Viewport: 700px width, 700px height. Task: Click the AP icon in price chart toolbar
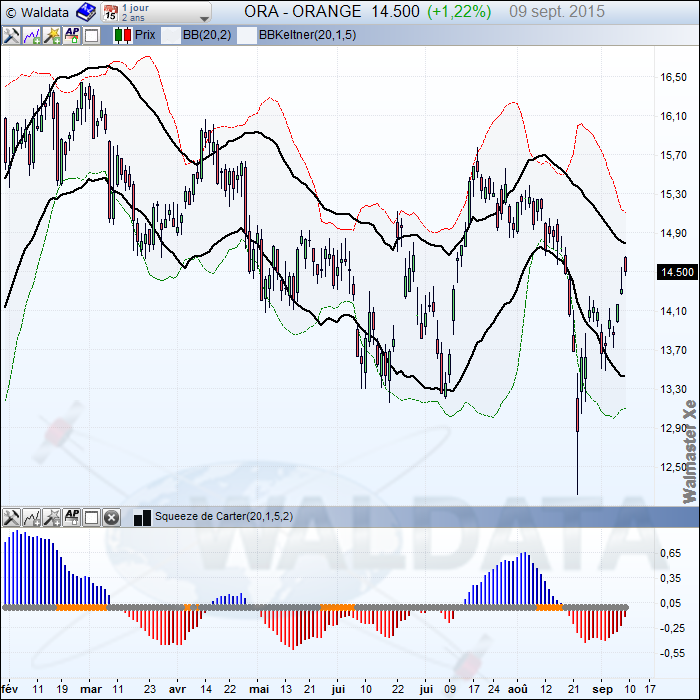point(72,35)
